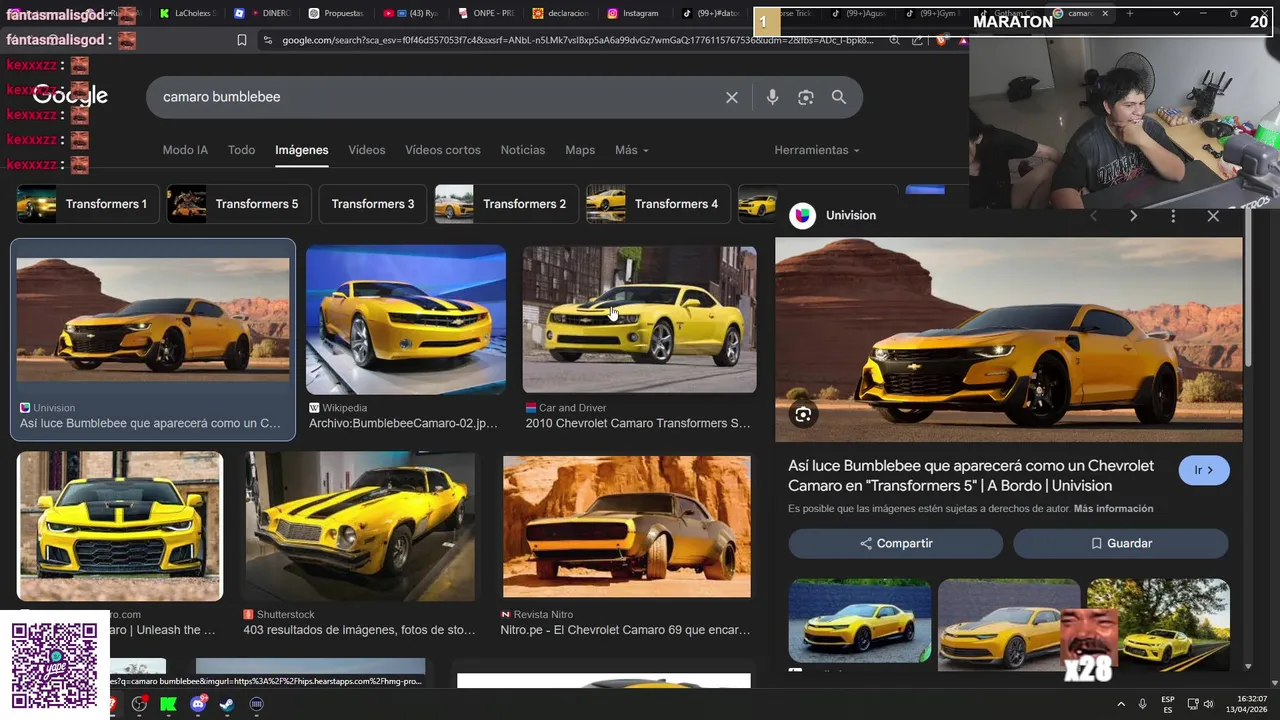Open three-dot options in image preview panel
Image resolution: width=1280 pixels, height=720 pixels.
(1173, 216)
